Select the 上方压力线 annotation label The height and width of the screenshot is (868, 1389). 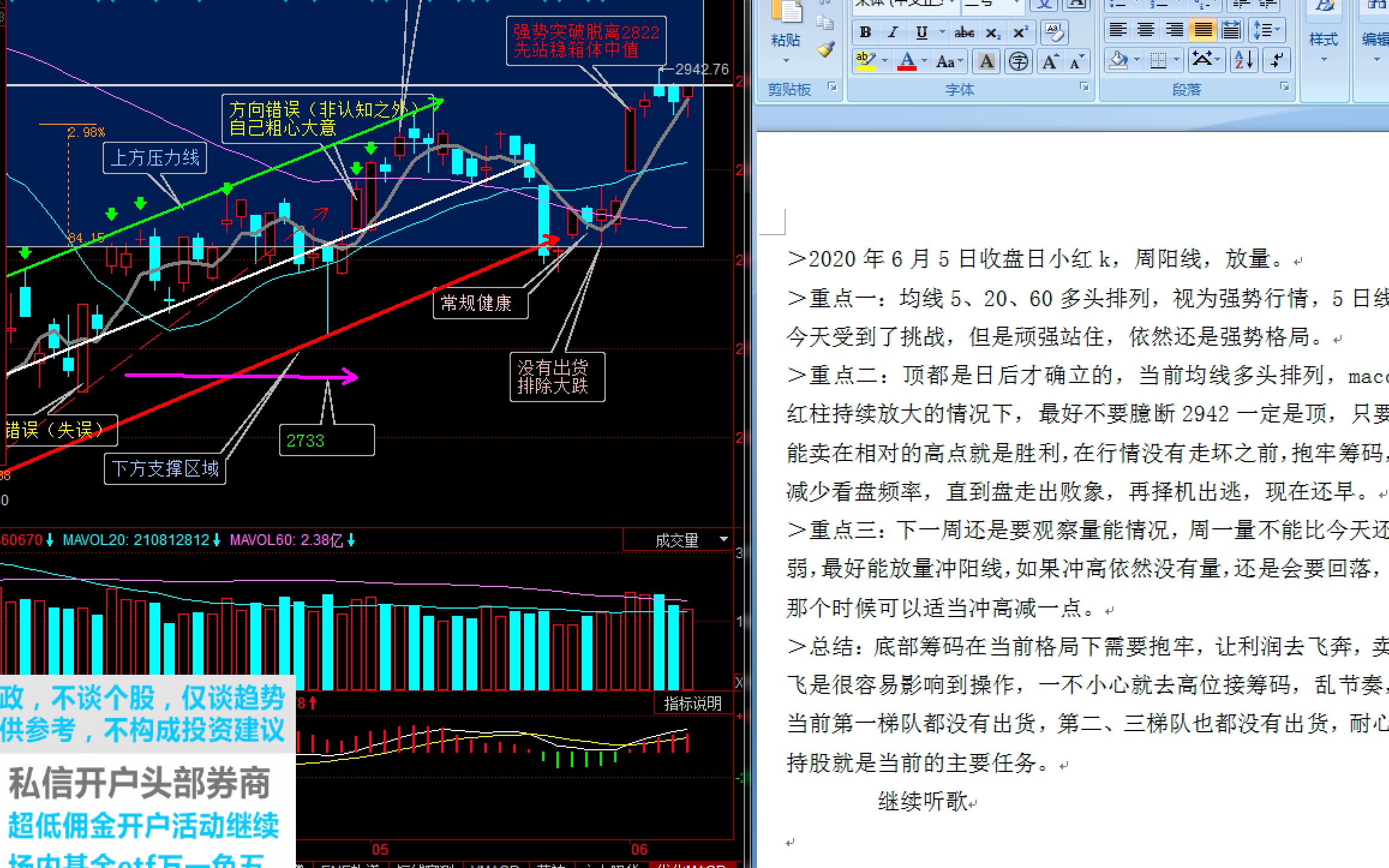click(x=155, y=158)
